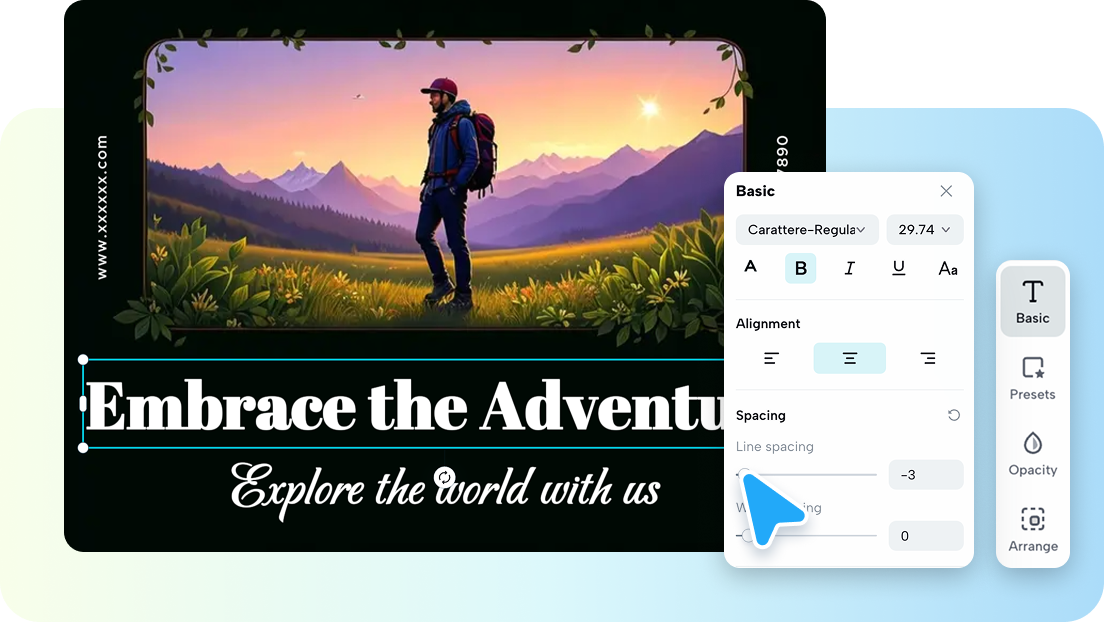This screenshot has width=1104, height=622.
Task: Click the rotate handle below the headline
Action: [446, 476]
